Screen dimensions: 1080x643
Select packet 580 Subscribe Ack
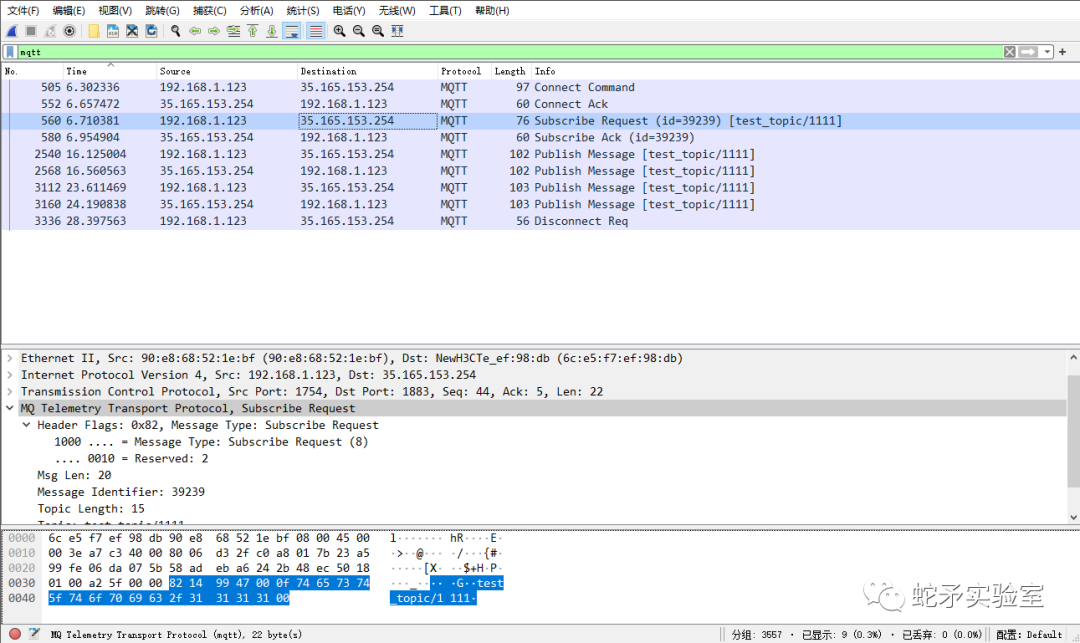[540, 138]
